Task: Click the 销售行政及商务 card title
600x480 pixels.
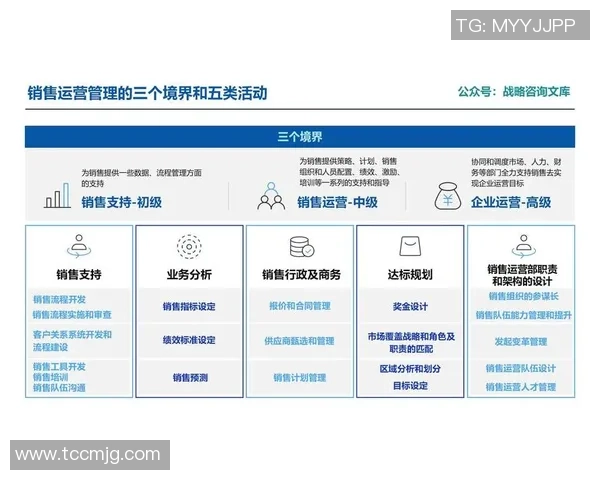Action: pos(302,274)
